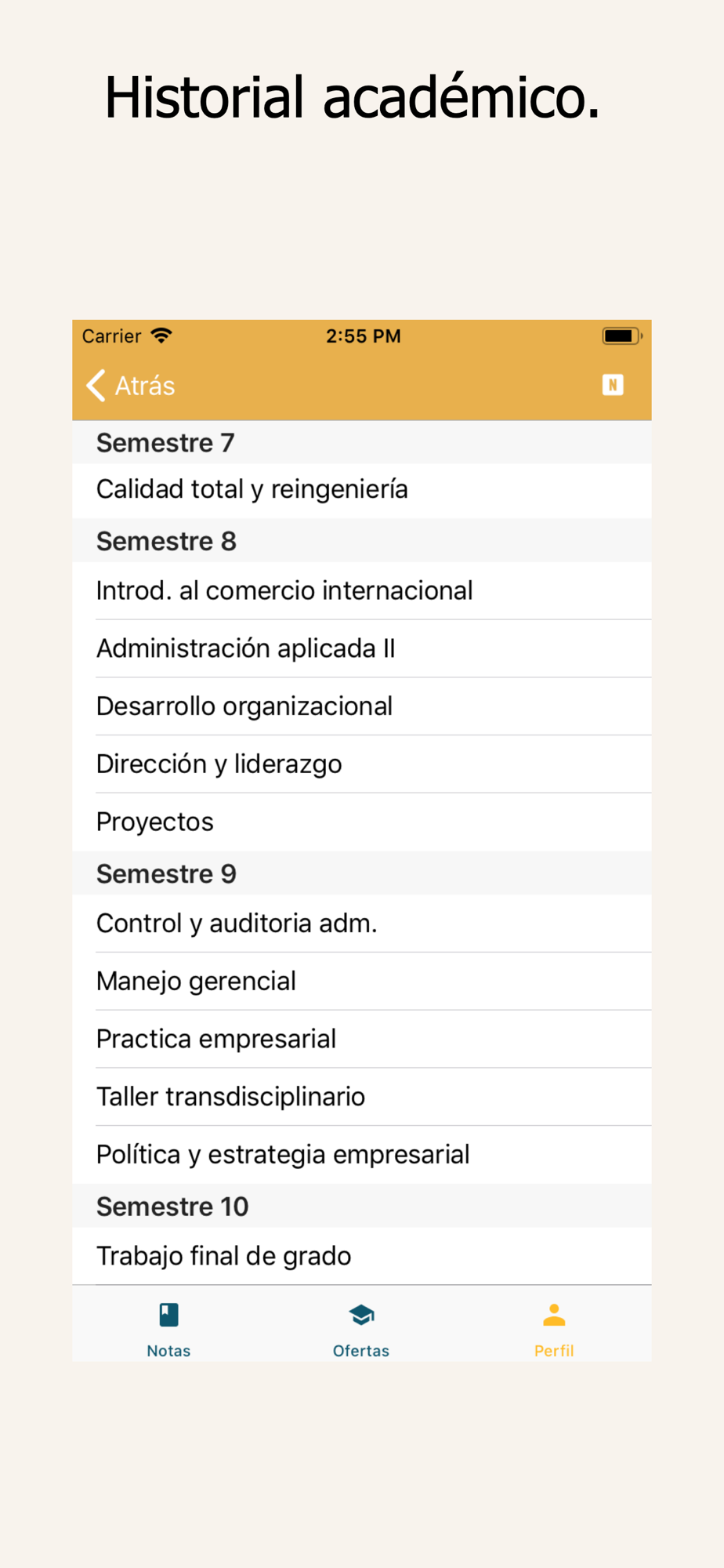Open Trabajo final de grado row
Screen dimensions: 724x1568
pos(362,1256)
